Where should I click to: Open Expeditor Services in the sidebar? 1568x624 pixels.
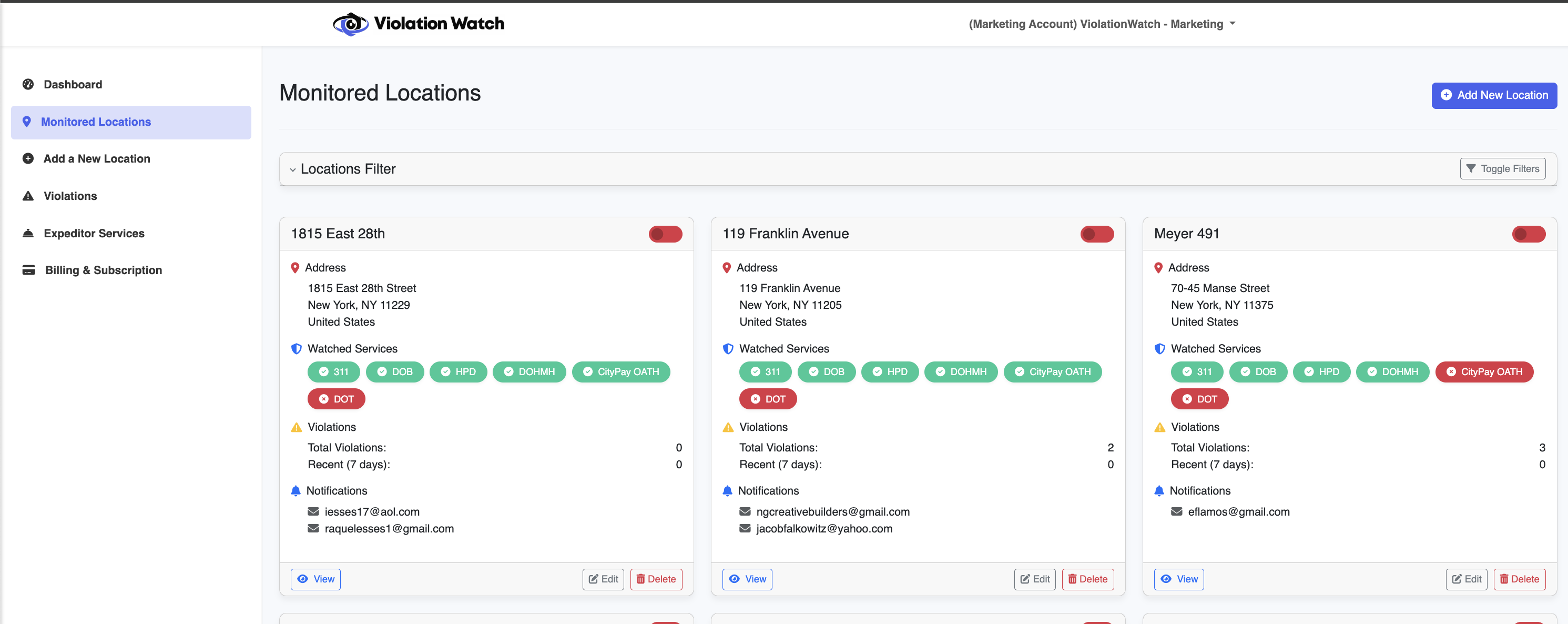pyautogui.click(x=131, y=233)
